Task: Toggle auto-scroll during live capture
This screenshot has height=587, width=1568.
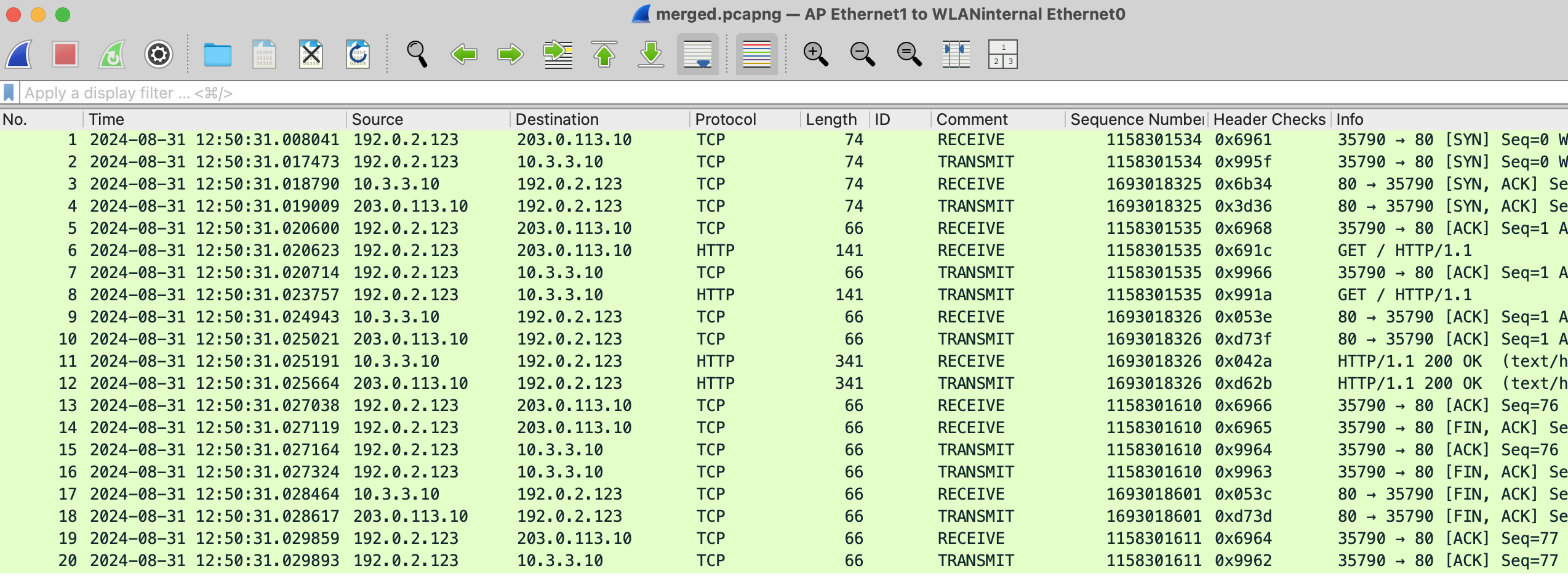Action: coord(697,55)
